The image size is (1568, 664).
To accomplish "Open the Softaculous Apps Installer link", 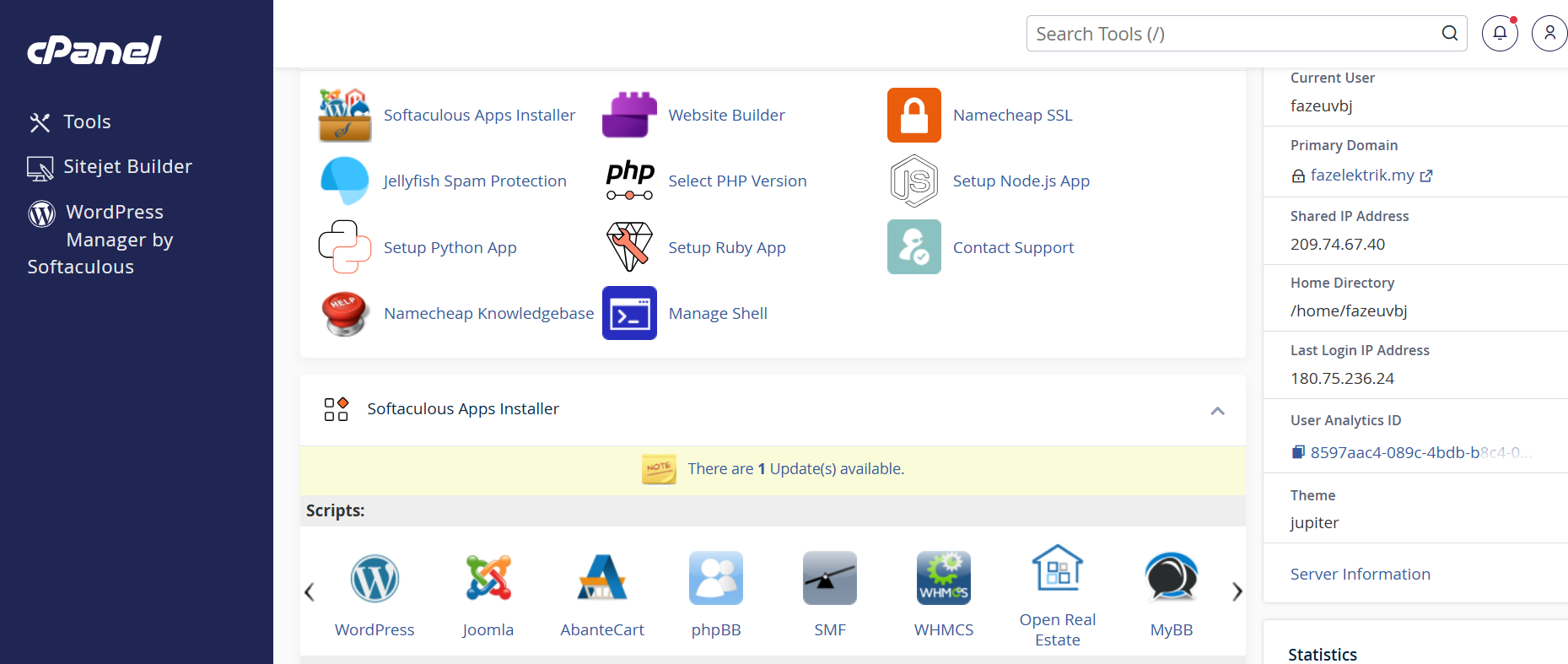I will (479, 116).
